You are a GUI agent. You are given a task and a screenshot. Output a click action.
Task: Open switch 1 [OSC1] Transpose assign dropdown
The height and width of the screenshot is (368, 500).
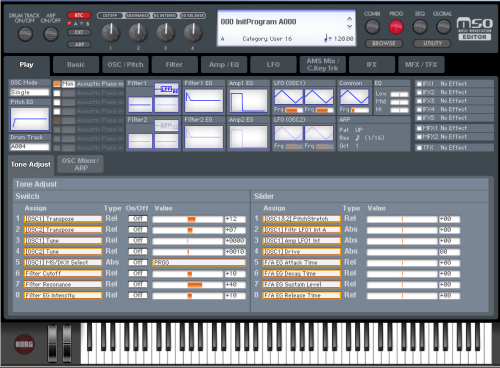pos(63,219)
